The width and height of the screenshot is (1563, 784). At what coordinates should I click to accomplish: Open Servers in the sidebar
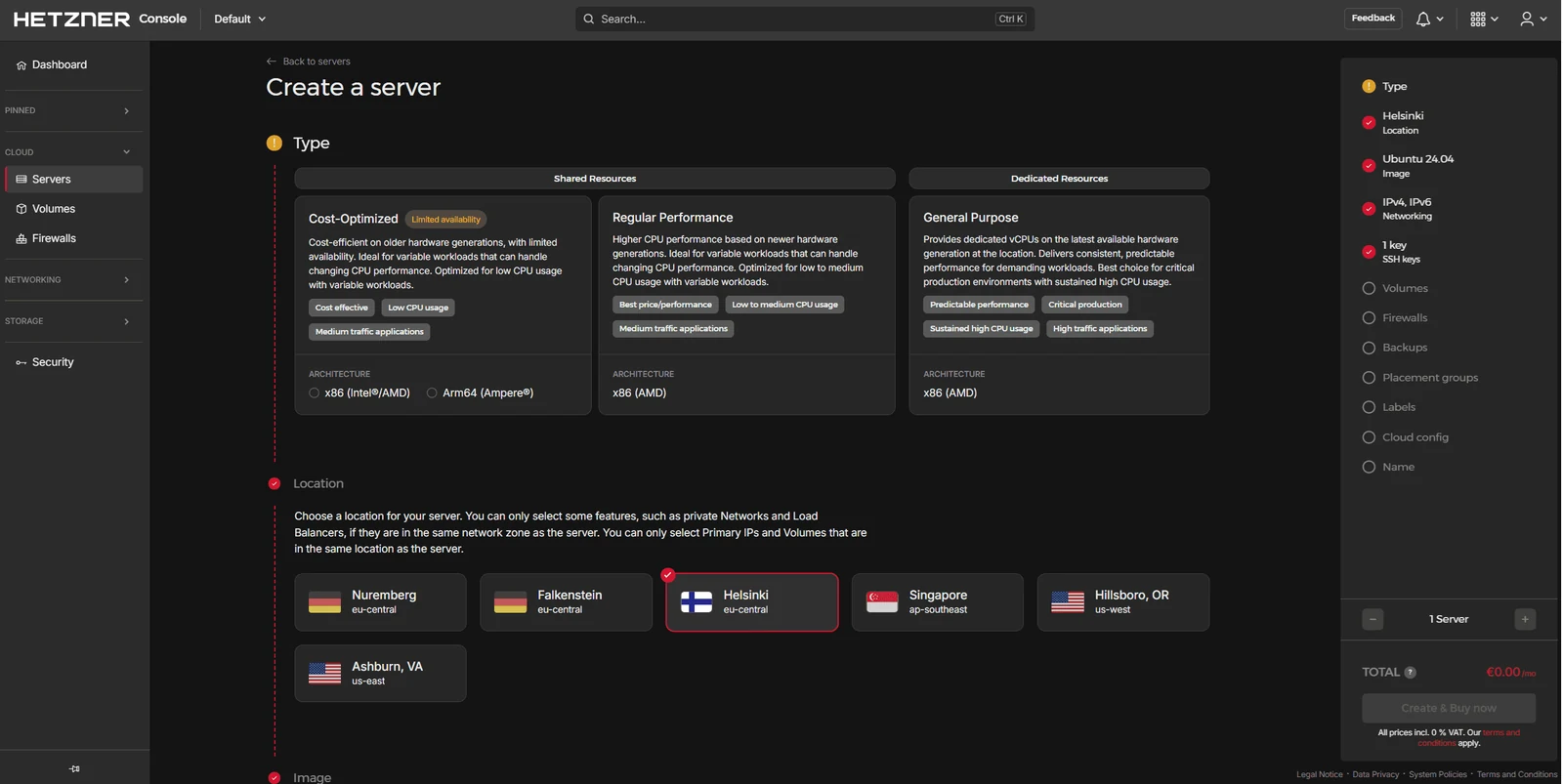(x=74, y=180)
